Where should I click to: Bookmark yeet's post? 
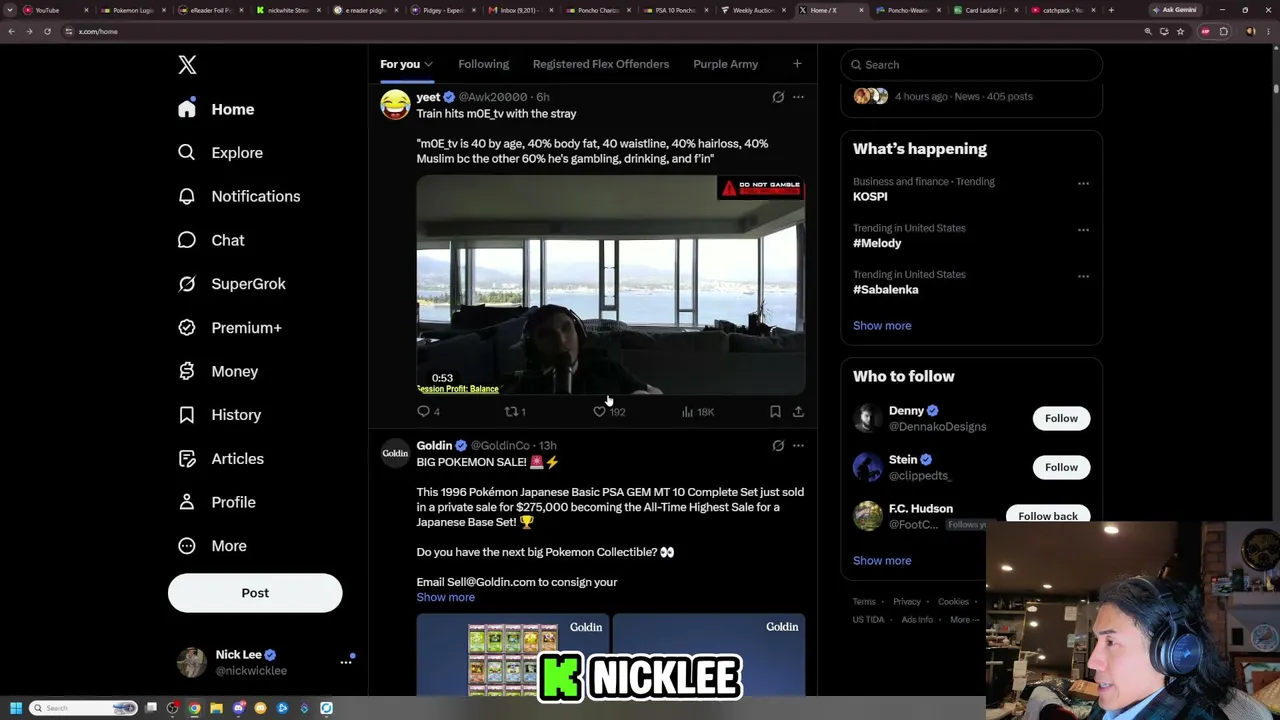[x=775, y=411]
